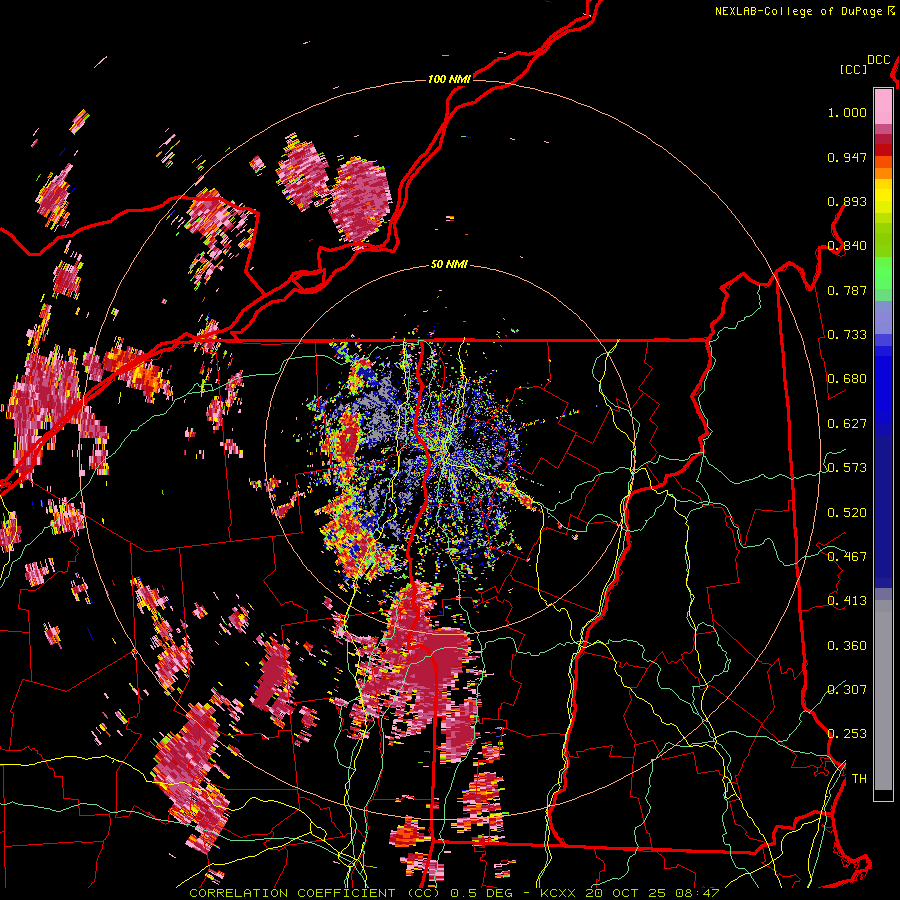Click the TH legend label

(859, 779)
